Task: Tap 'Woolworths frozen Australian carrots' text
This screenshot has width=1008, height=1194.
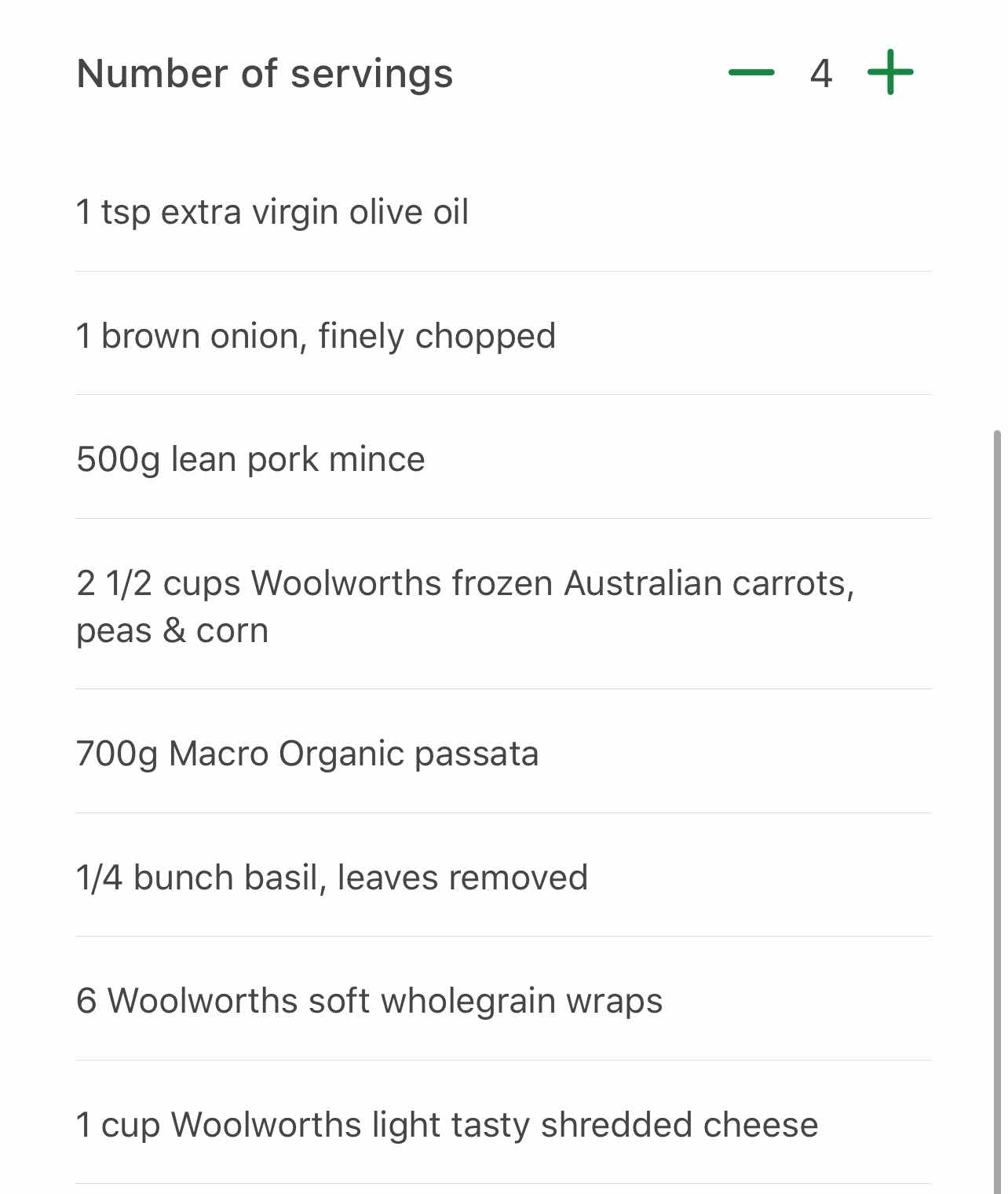Action: pos(553,583)
